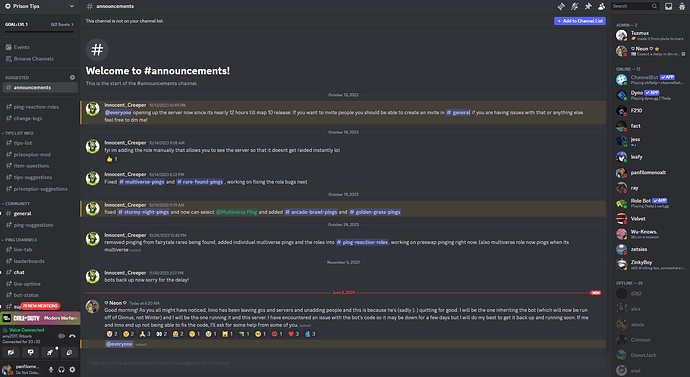The image size is (690, 377).
Task: Open the Prison Tips server dropdown
Action: point(40,6)
